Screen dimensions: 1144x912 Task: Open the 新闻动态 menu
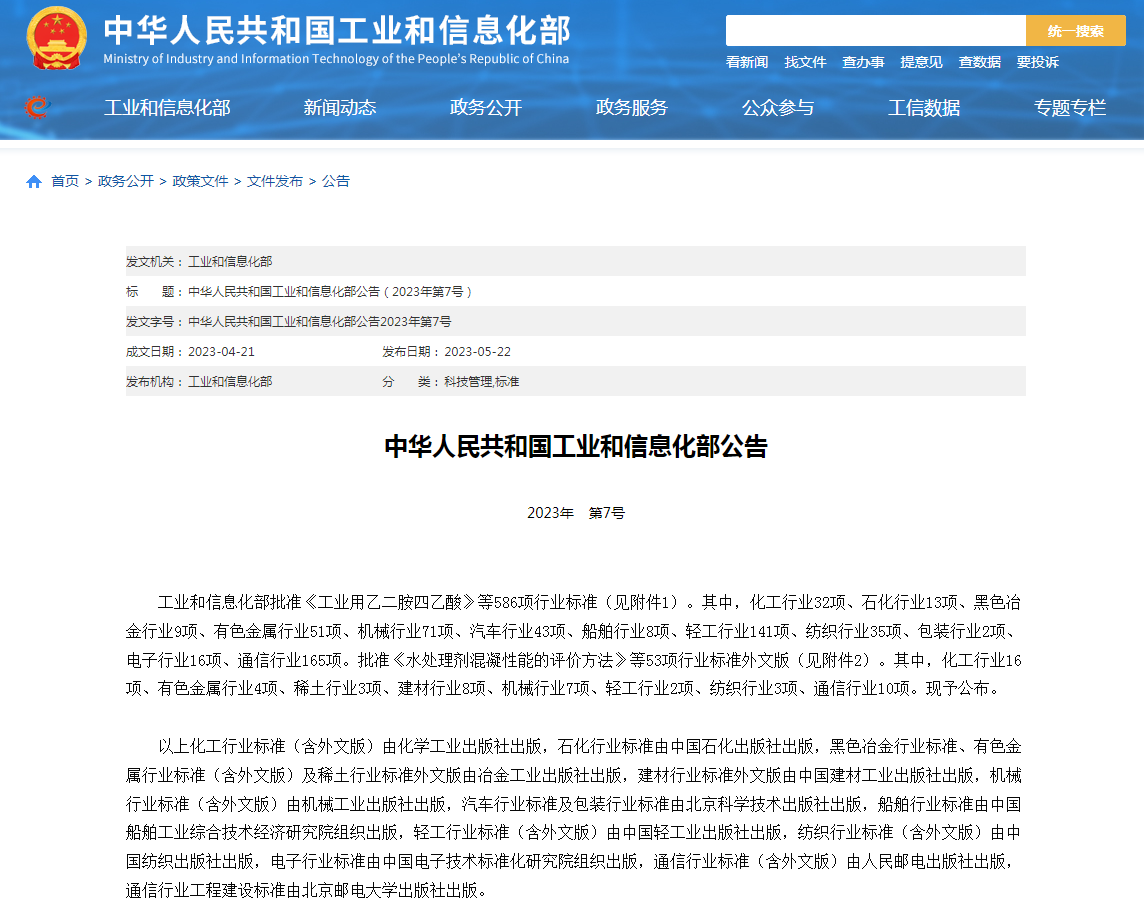(x=340, y=108)
